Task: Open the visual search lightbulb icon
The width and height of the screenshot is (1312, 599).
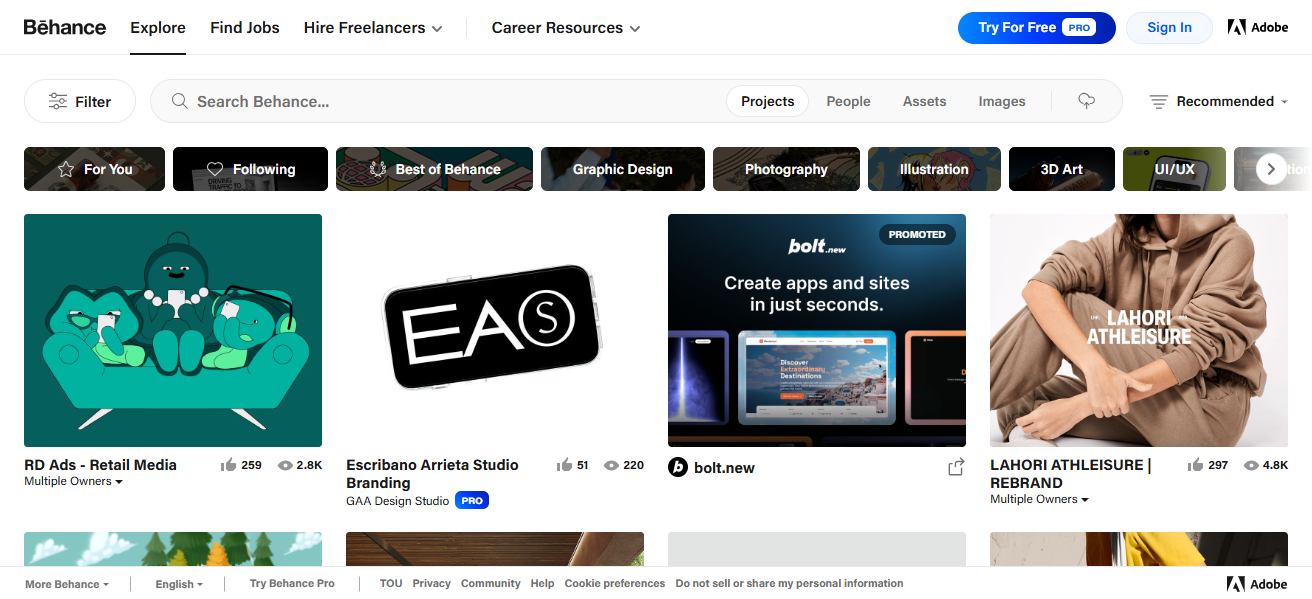Action: 1087,101
